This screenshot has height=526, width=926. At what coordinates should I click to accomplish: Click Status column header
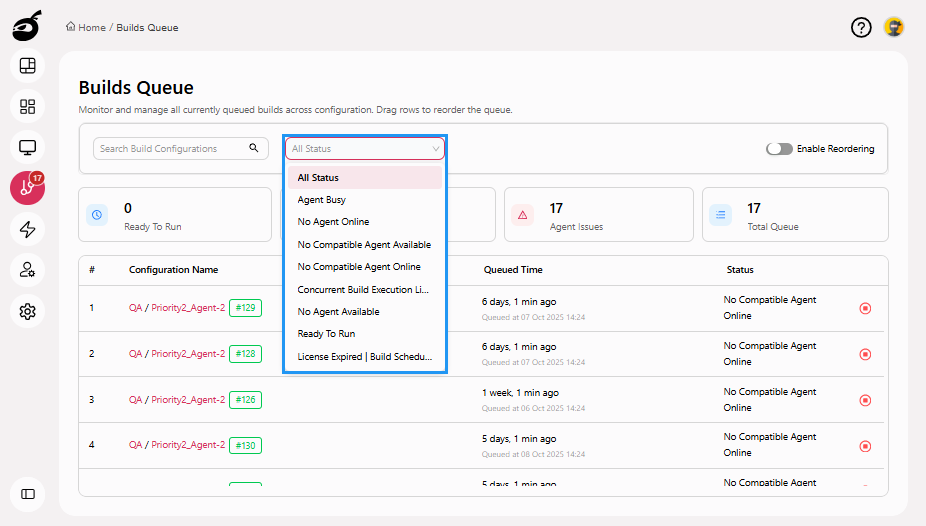click(740, 270)
